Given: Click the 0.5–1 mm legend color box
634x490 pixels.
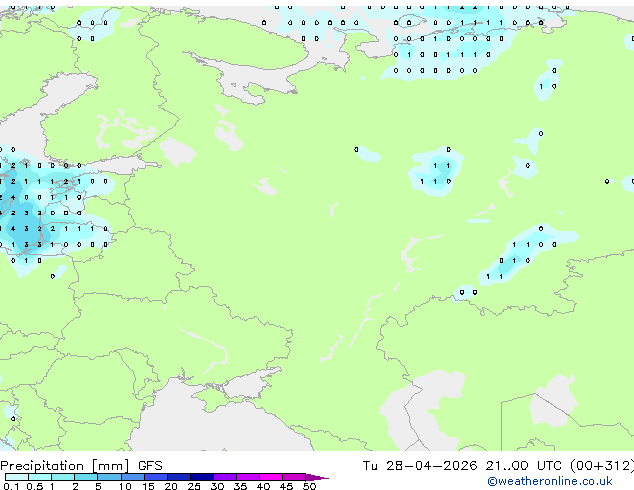Looking at the screenshot, I should (x=40, y=477).
